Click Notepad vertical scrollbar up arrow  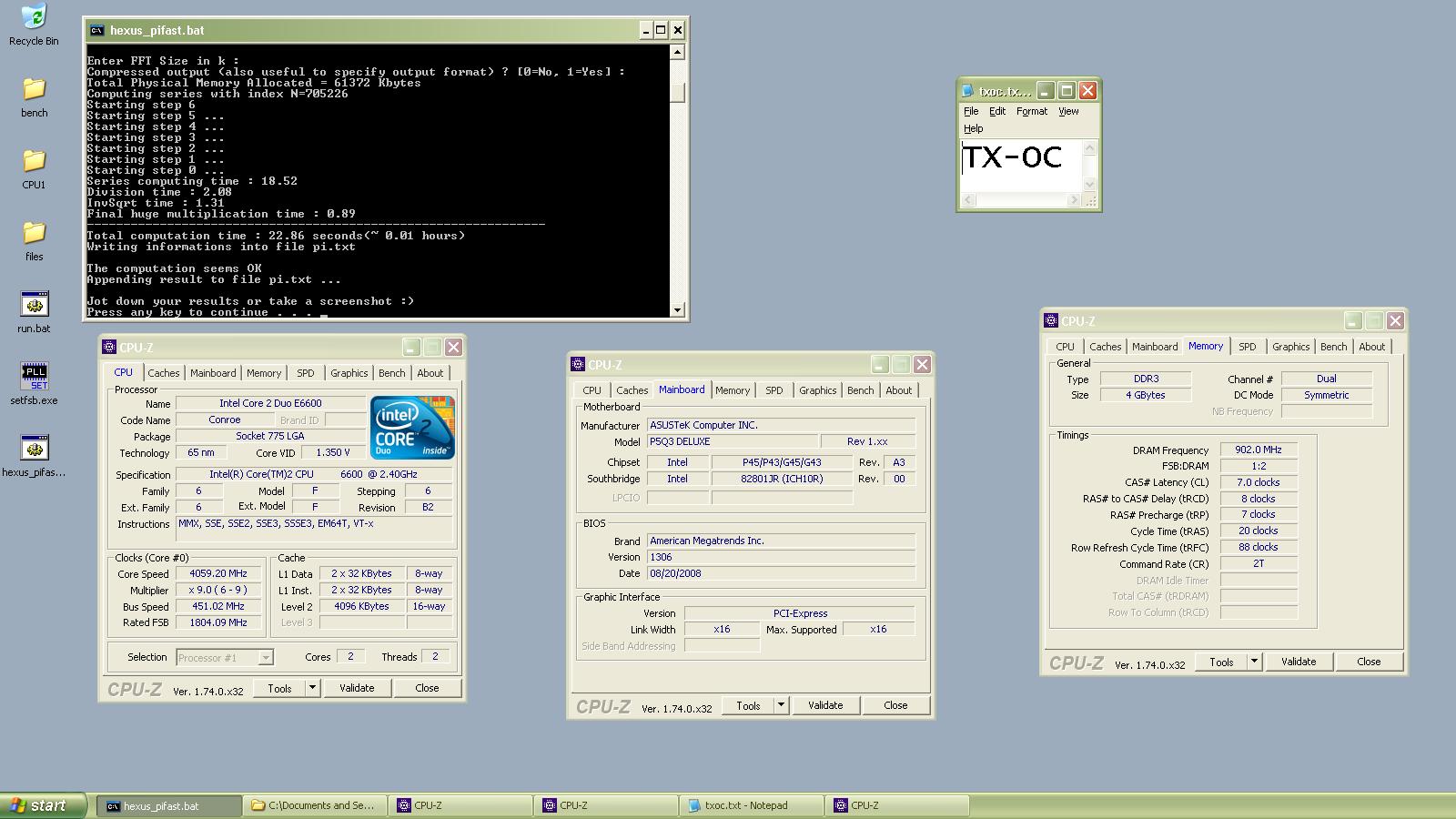click(1090, 147)
